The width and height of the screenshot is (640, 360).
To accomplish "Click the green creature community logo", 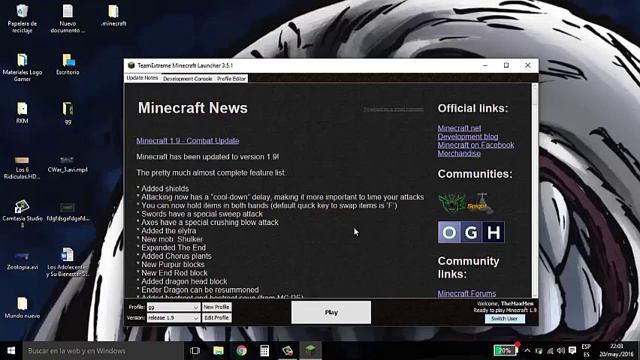I will point(452,203).
